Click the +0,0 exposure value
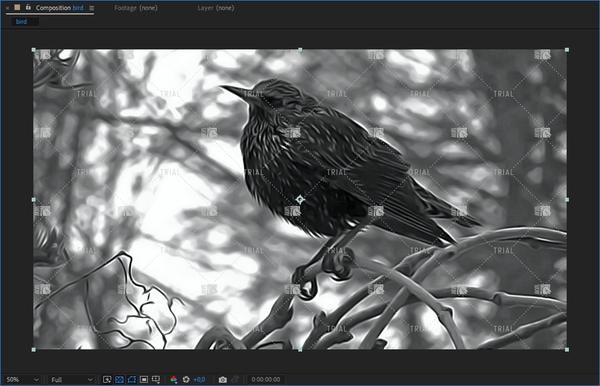 pos(199,379)
